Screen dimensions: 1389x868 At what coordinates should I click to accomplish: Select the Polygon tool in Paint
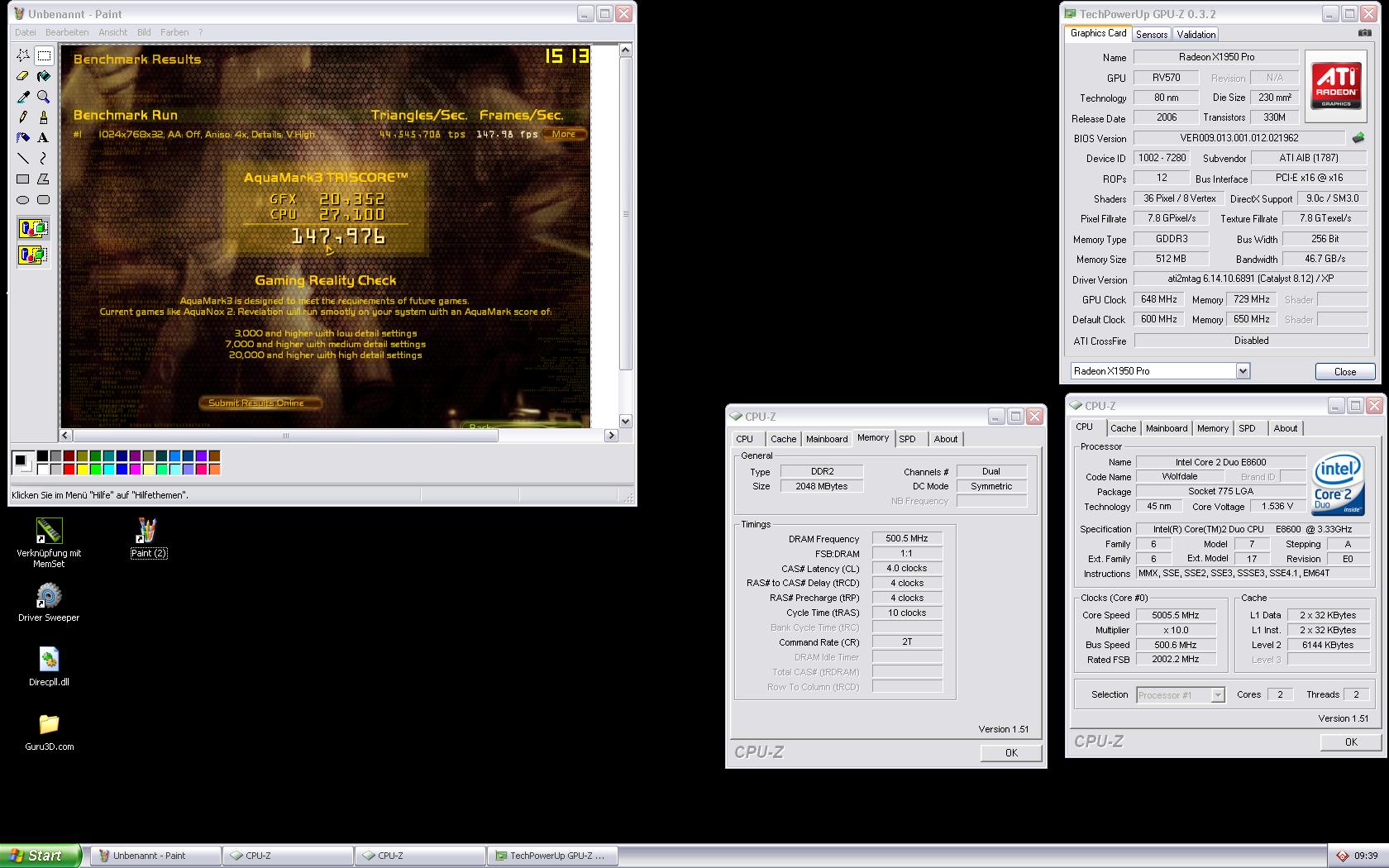(x=44, y=179)
